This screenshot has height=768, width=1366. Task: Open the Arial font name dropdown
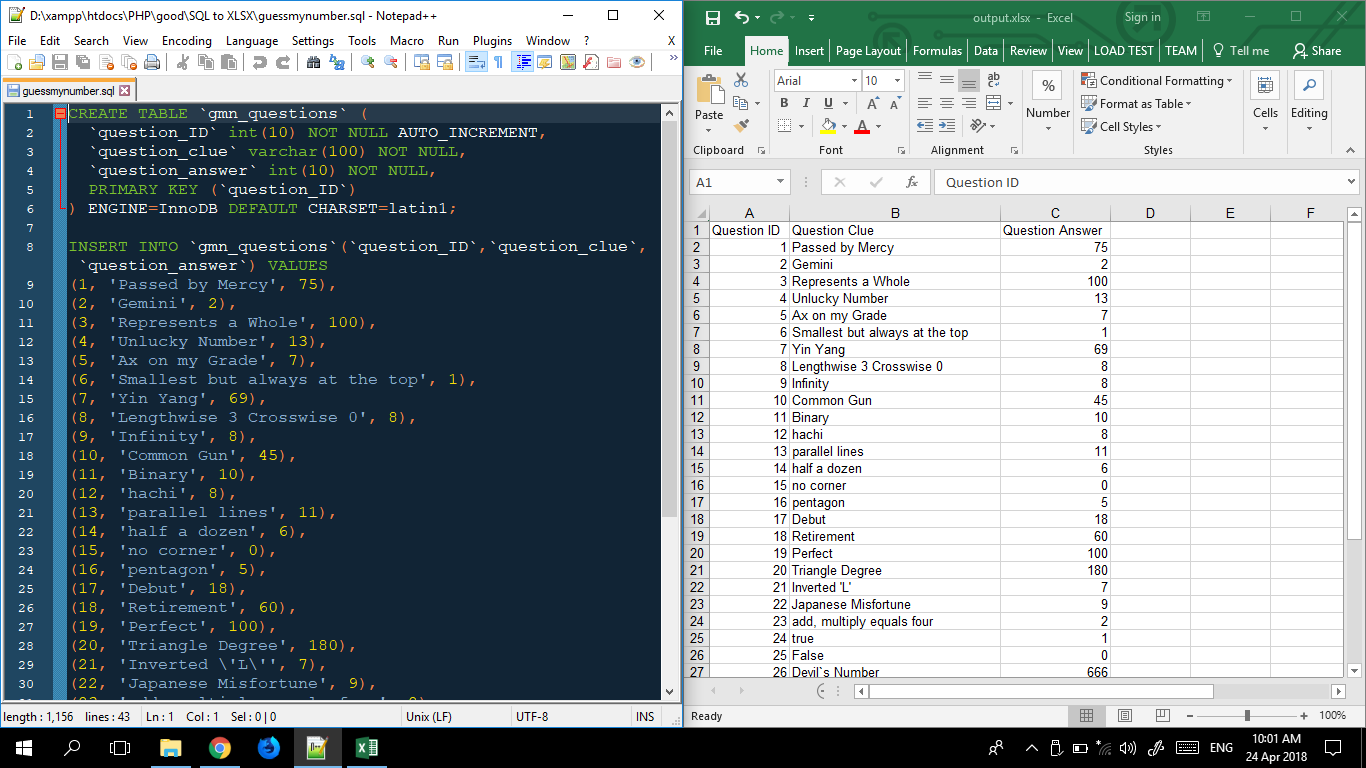tap(854, 80)
